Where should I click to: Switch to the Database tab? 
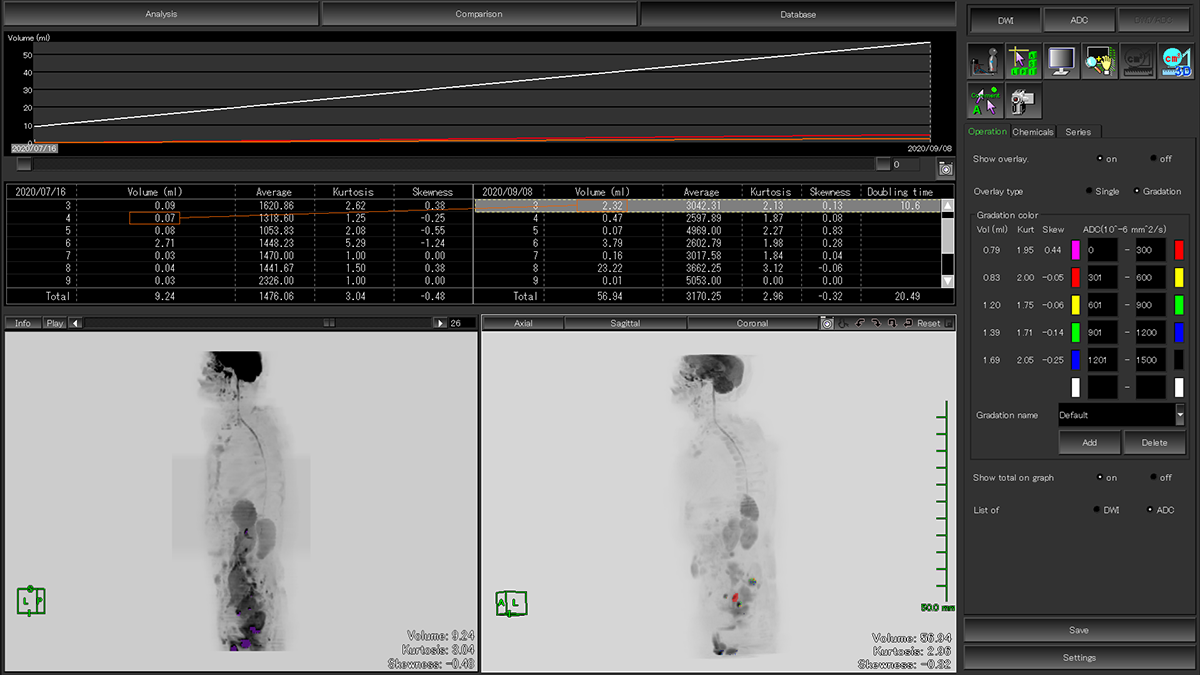[798, 14]
